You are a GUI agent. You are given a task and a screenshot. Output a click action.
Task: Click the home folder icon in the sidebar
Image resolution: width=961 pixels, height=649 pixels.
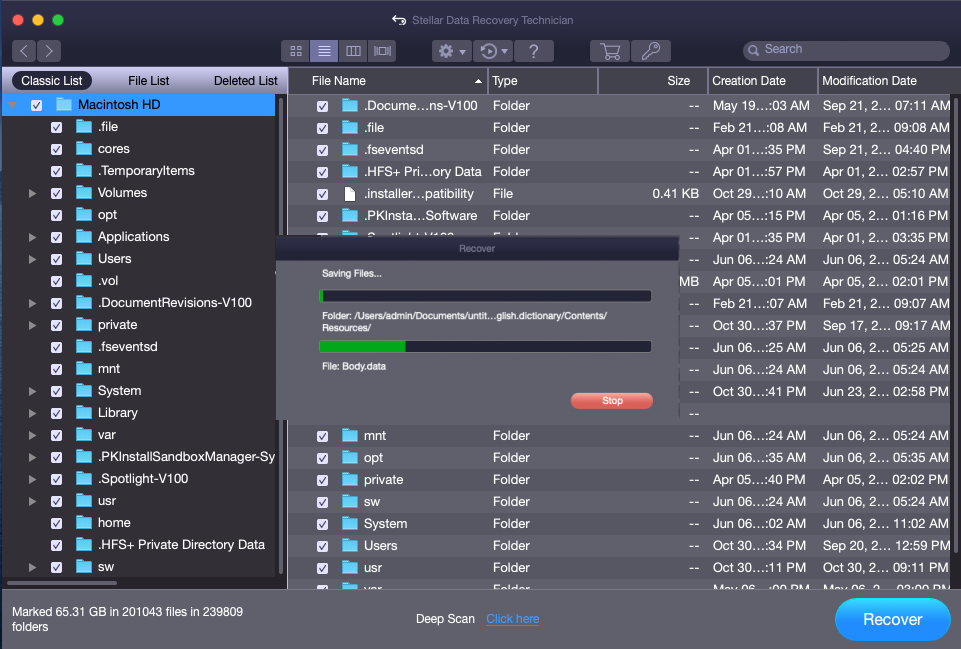[84, 523]
